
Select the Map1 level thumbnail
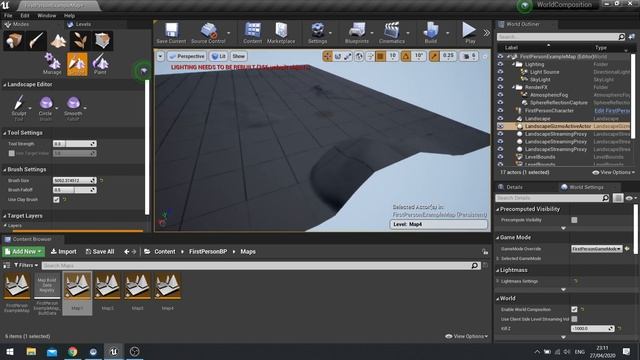(x=77, y=293)
